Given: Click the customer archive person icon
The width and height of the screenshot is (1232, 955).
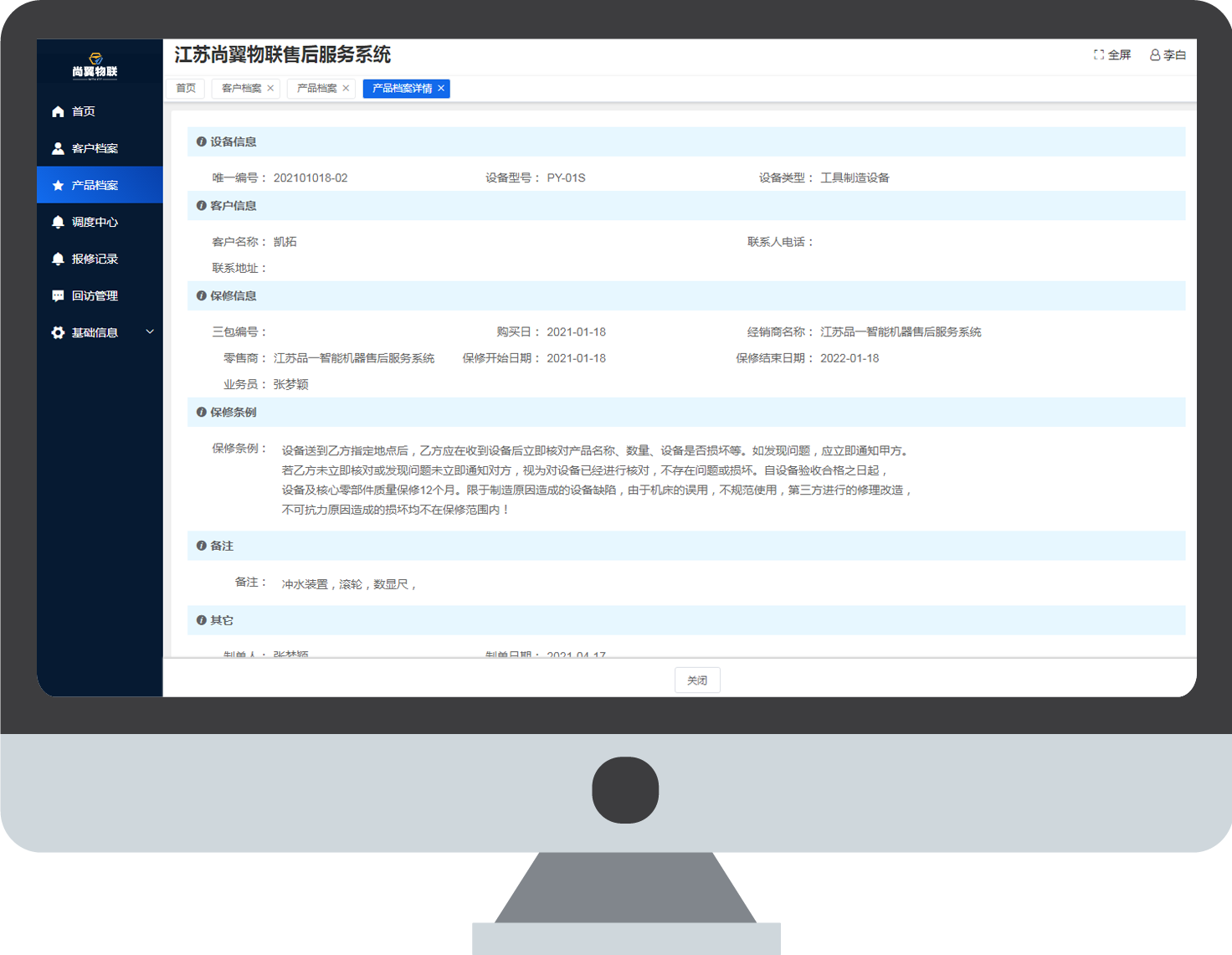Looking at the screenshot, I should pos(58,148).
